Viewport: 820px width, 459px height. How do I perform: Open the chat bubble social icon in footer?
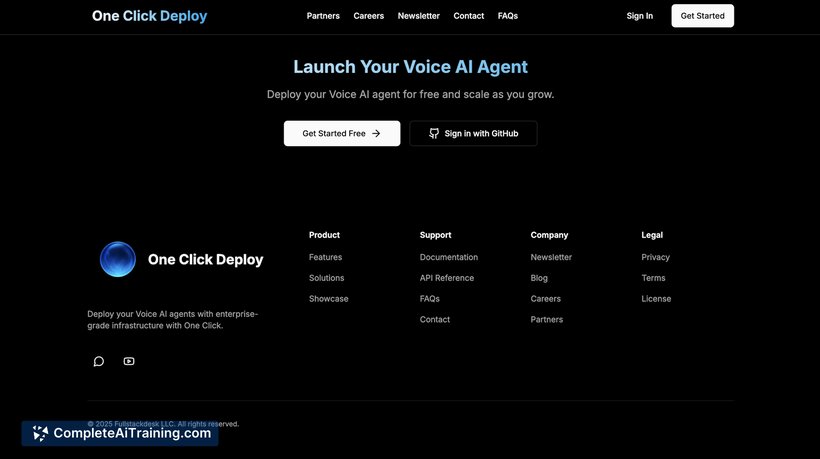tap(99, 361)
